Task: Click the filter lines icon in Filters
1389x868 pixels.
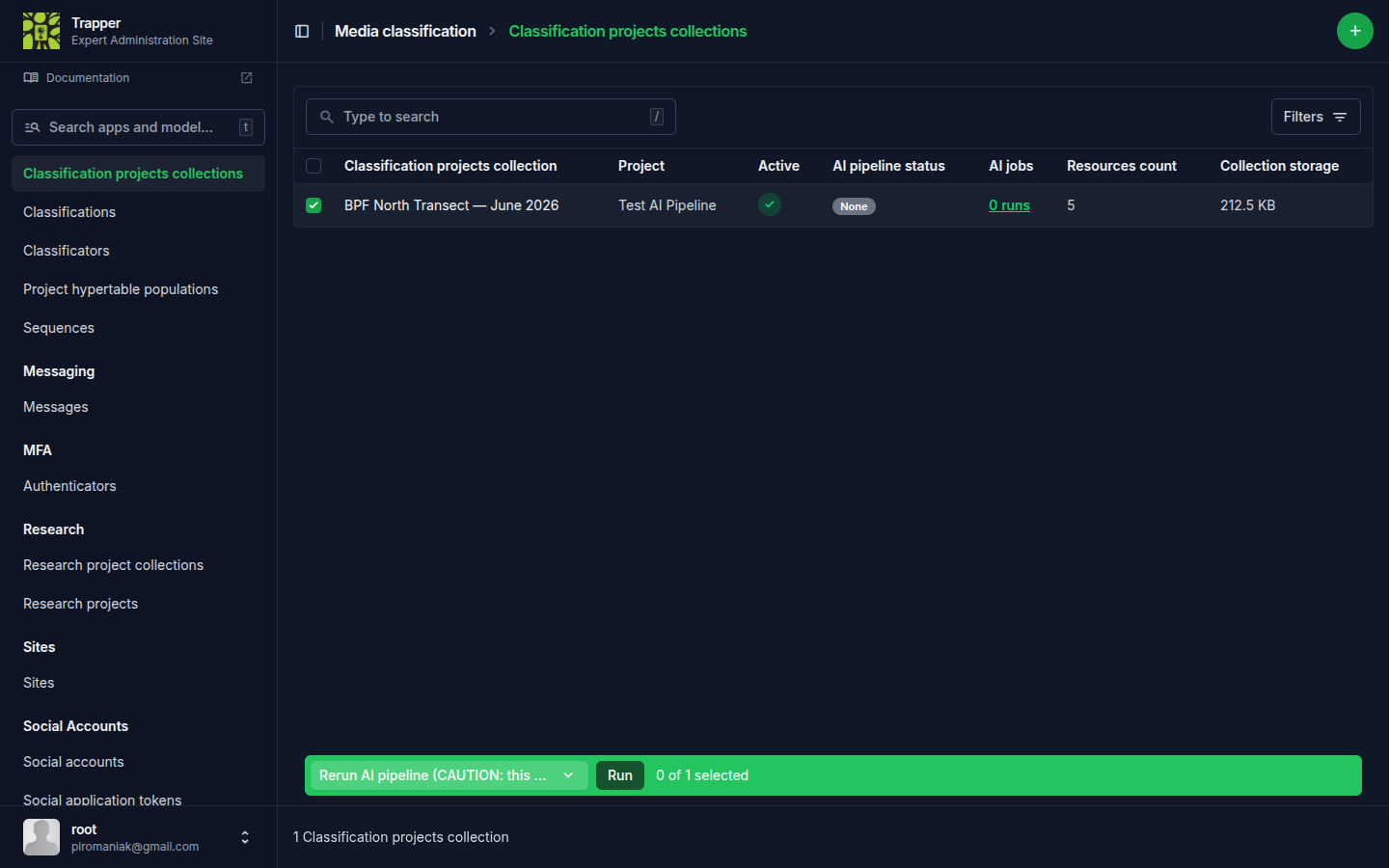Action: tap(1340, 117)
